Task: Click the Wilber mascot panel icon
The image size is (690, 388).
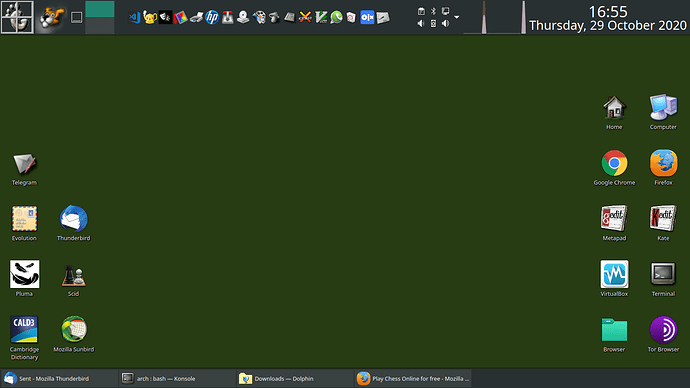Action: (x=51, y=18)
